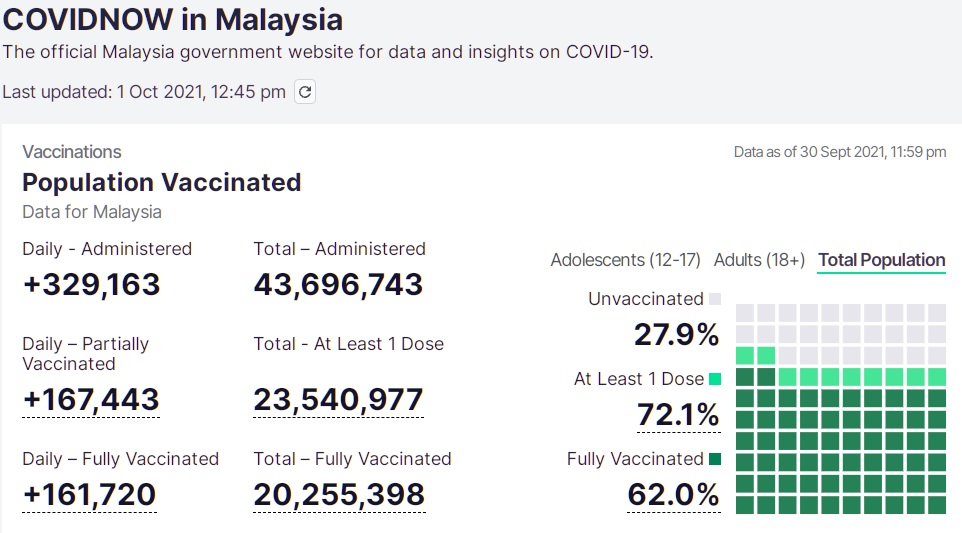Click the 23,540,977 at least 1 dose total

pyautogui.click(x=338, y=400)
